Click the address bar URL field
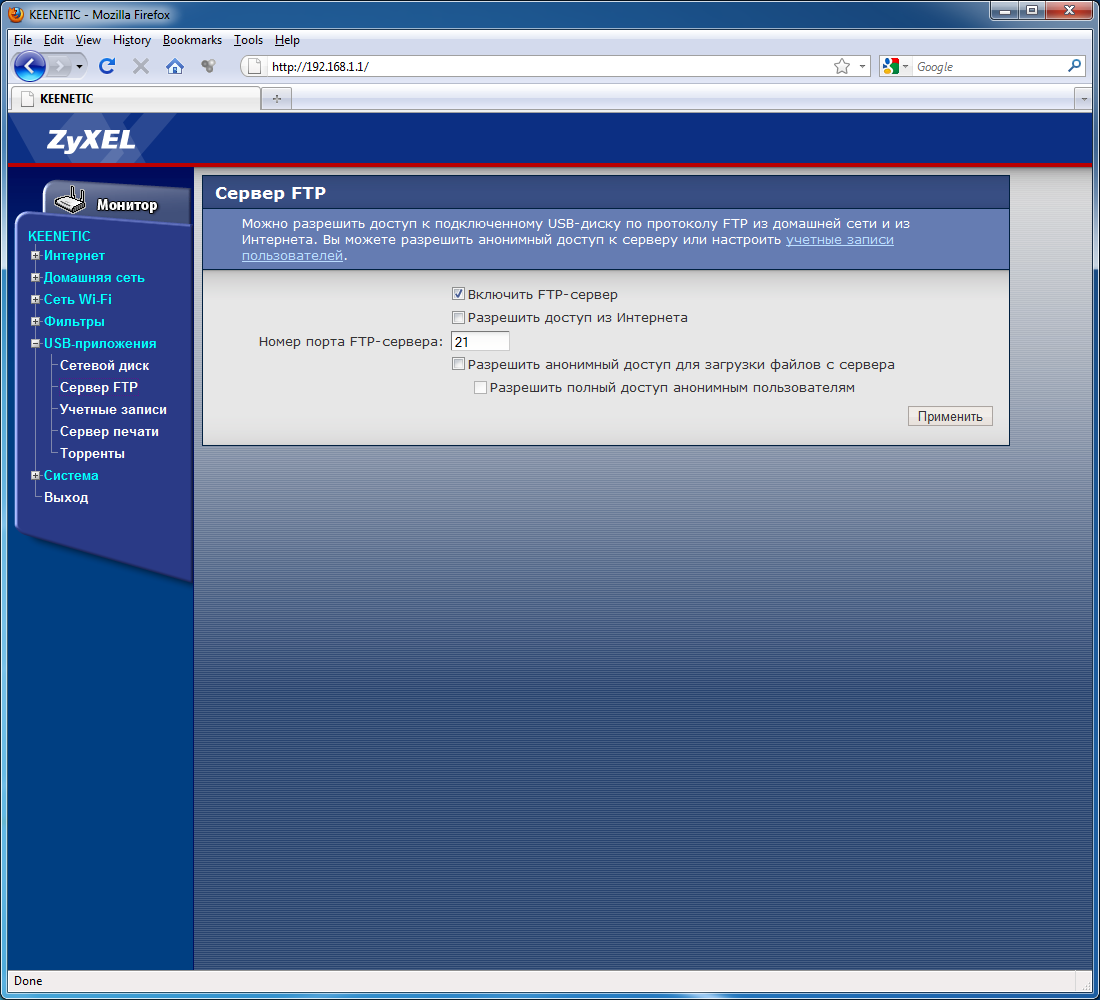This screenshot has height=1000, width=1100. [549, 67]
